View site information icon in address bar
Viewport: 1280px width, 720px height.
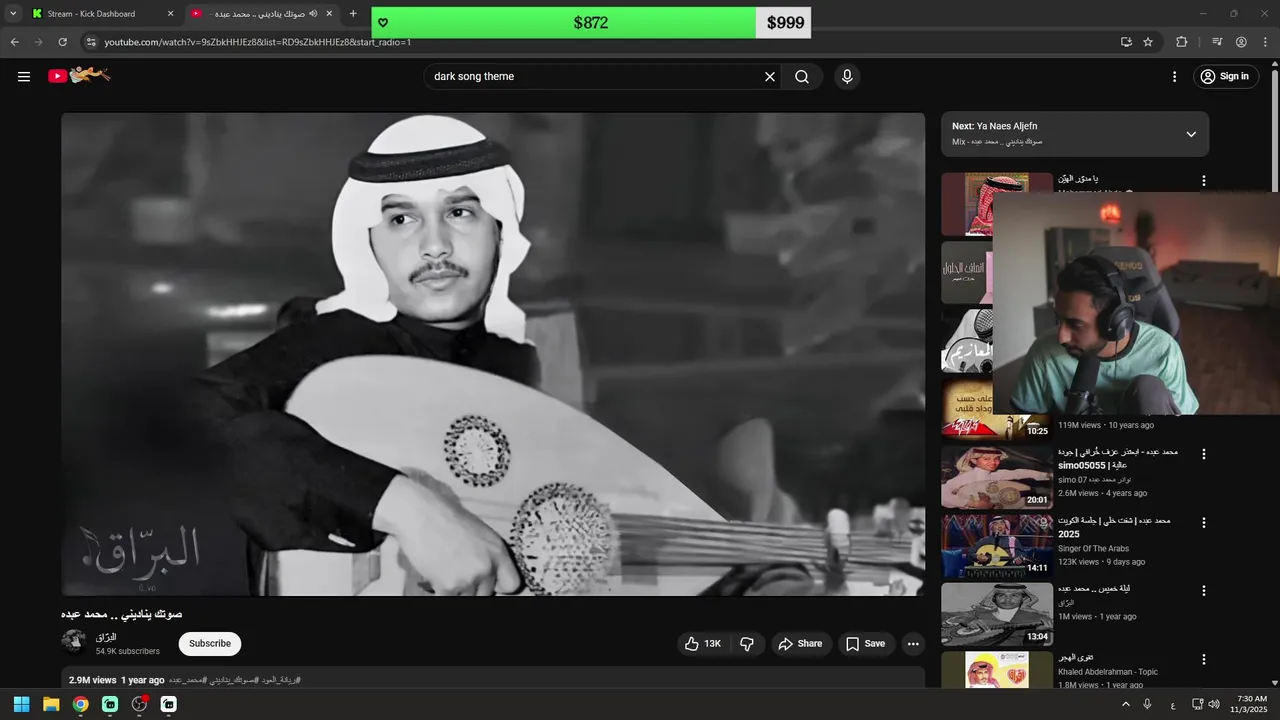point(91,42)
